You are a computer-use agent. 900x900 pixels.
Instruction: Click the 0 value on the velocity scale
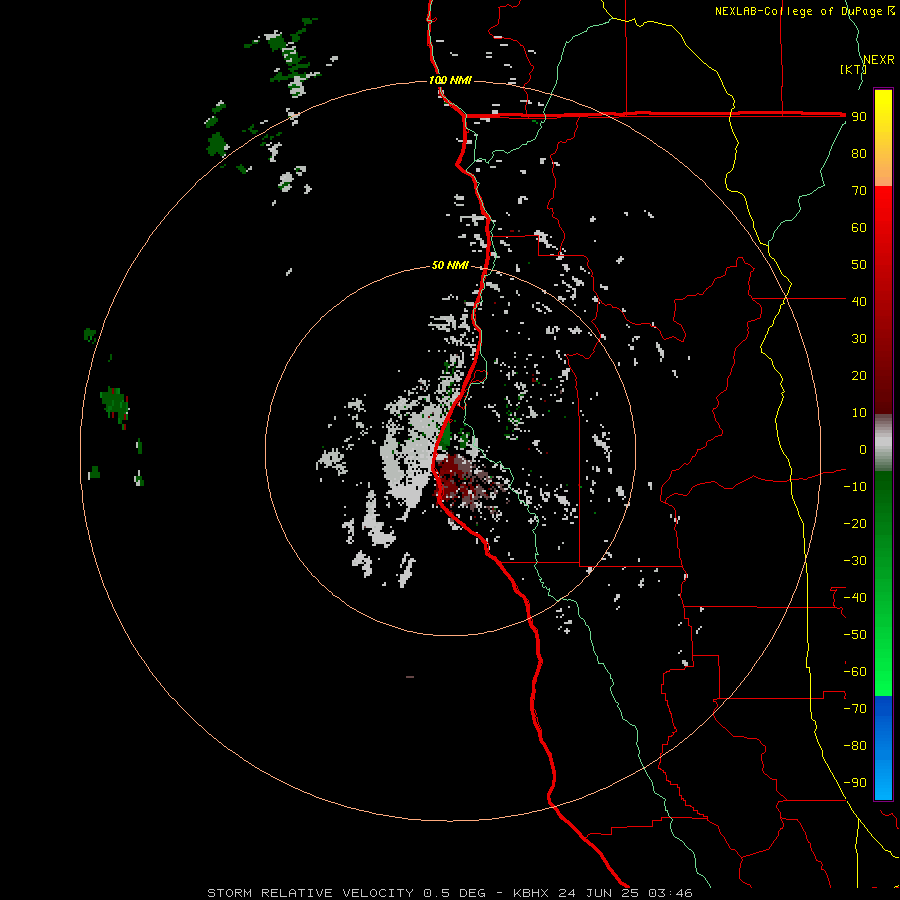tap(863, 449)
